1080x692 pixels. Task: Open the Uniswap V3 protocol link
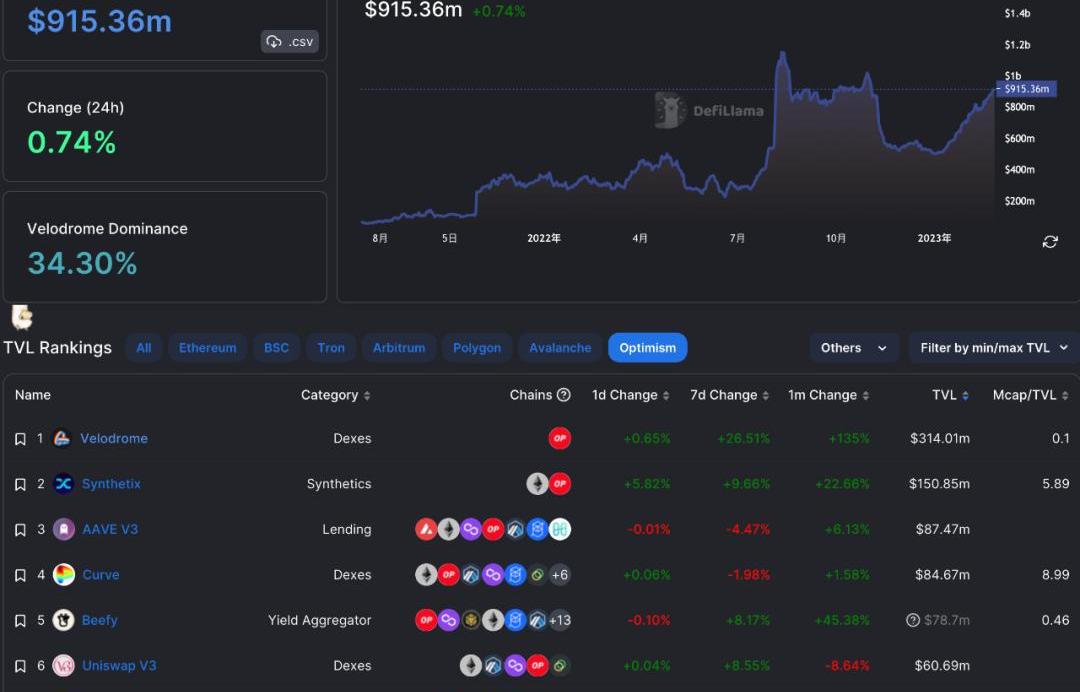119,666
